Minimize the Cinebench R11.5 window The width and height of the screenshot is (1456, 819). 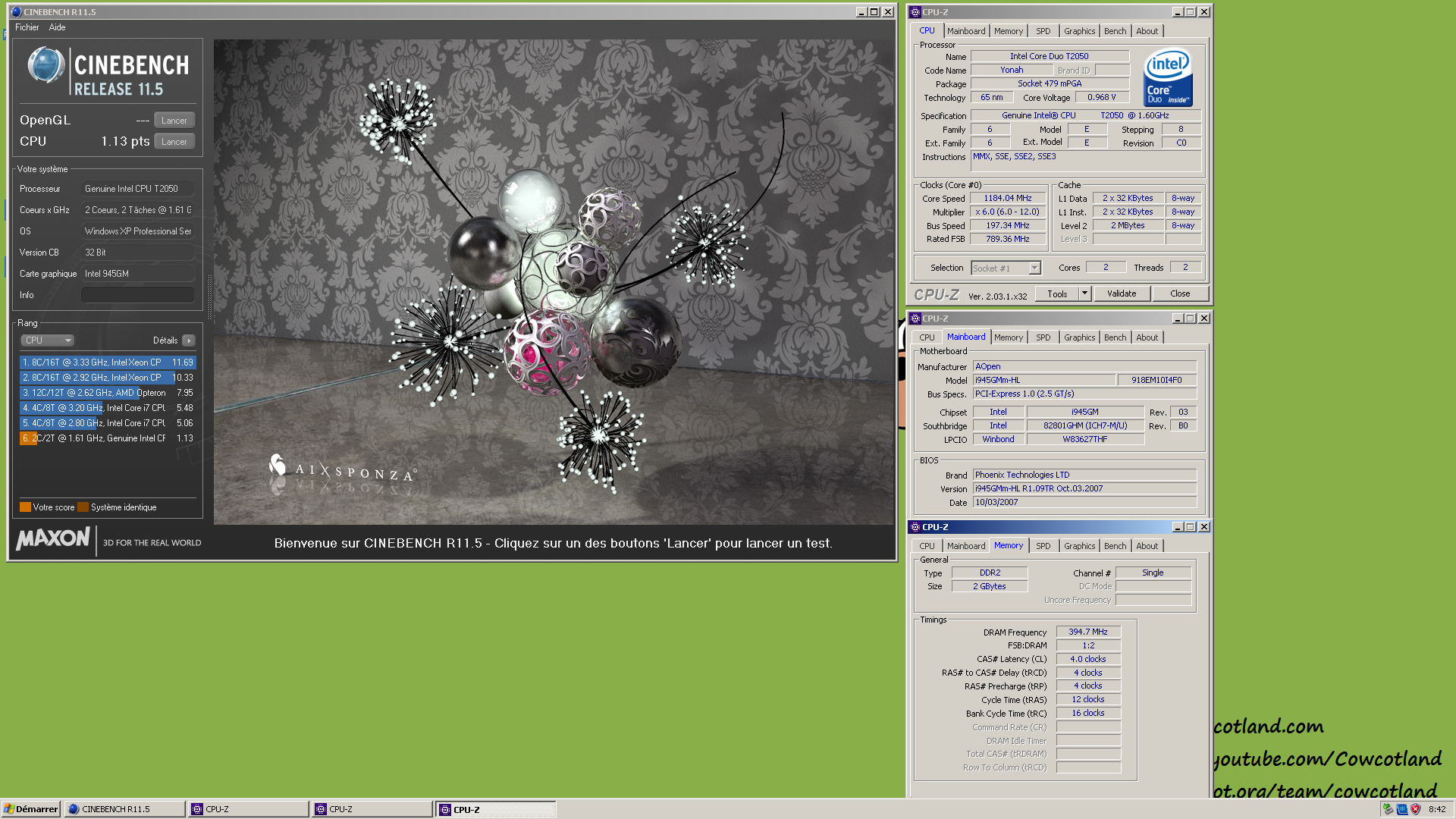861,12
